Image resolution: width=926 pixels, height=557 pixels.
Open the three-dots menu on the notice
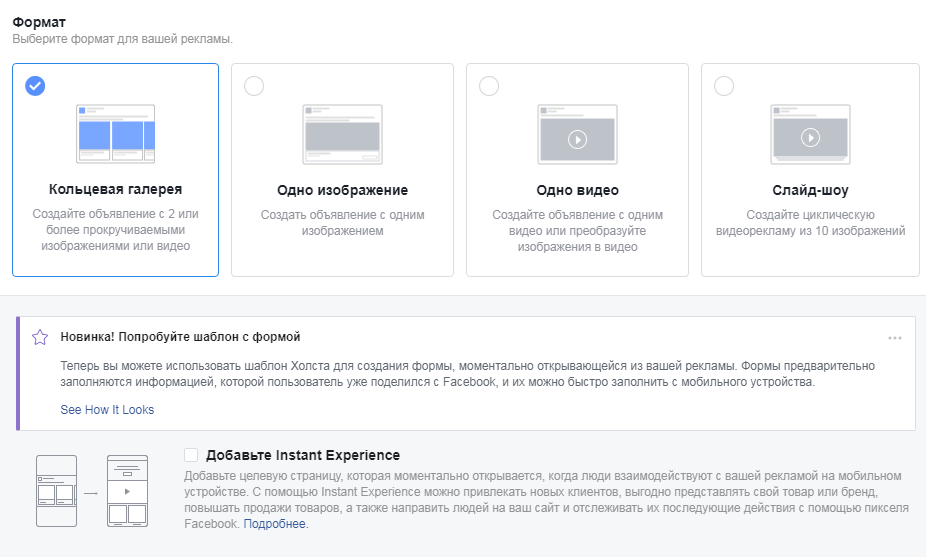click(x=895, y=338)
